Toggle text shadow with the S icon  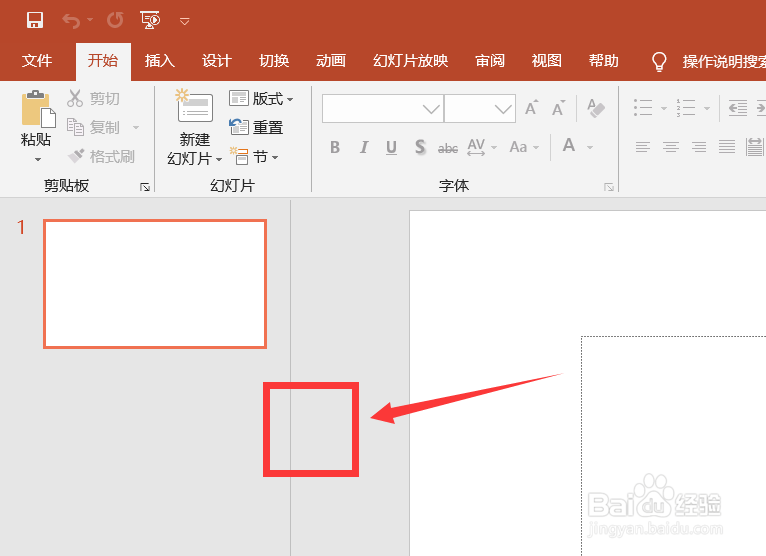420,147
